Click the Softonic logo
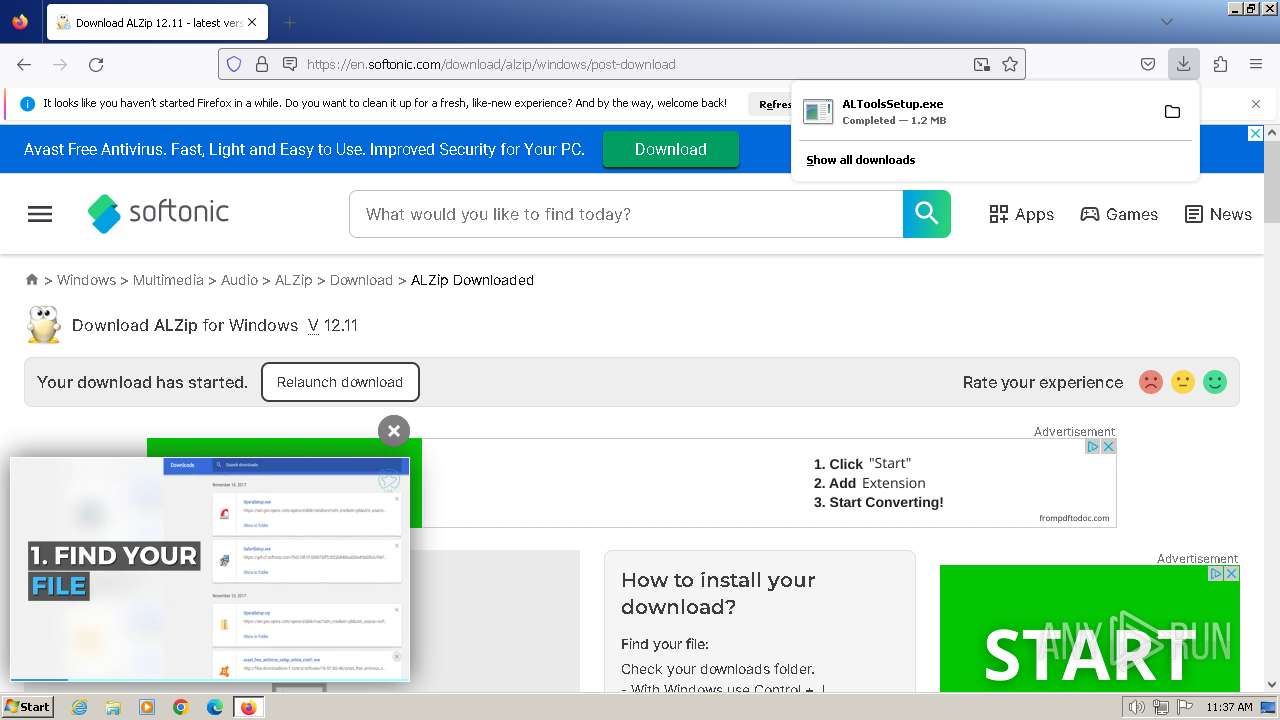Image resolution: width=1280 pixels, height=720 pixels. (159, 213)
